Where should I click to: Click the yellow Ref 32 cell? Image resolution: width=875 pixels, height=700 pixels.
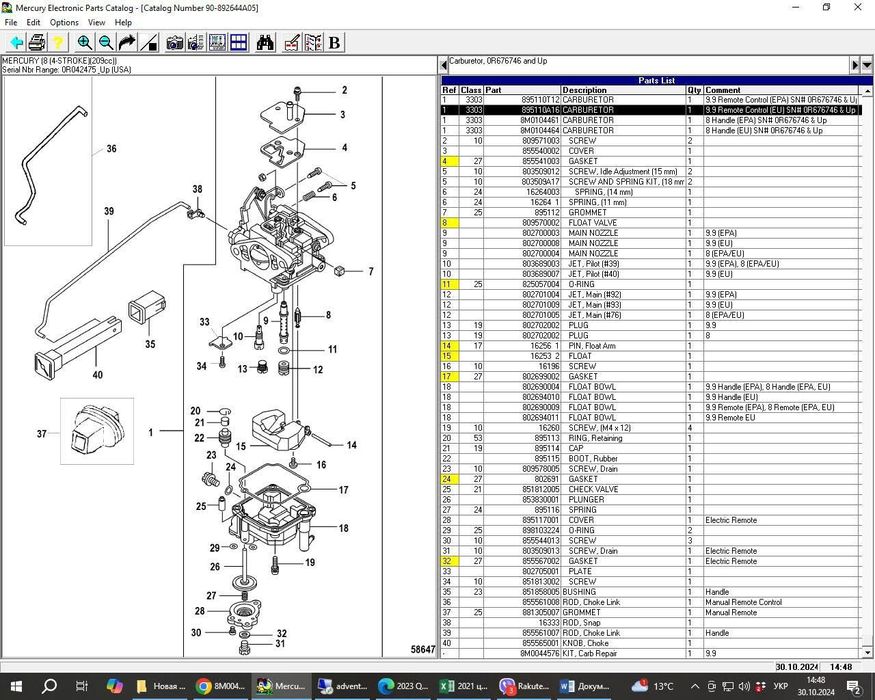click(449, 561)
